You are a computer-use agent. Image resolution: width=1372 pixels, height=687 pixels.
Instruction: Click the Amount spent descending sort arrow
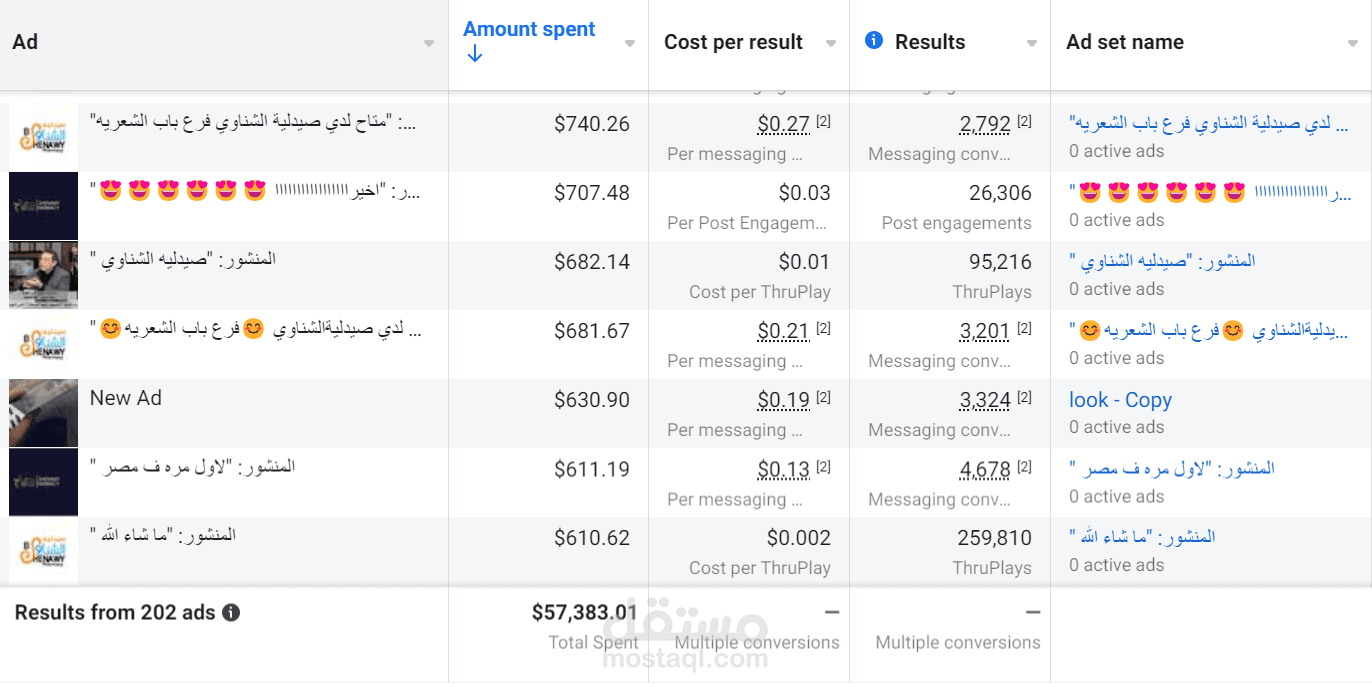point(475,54)
